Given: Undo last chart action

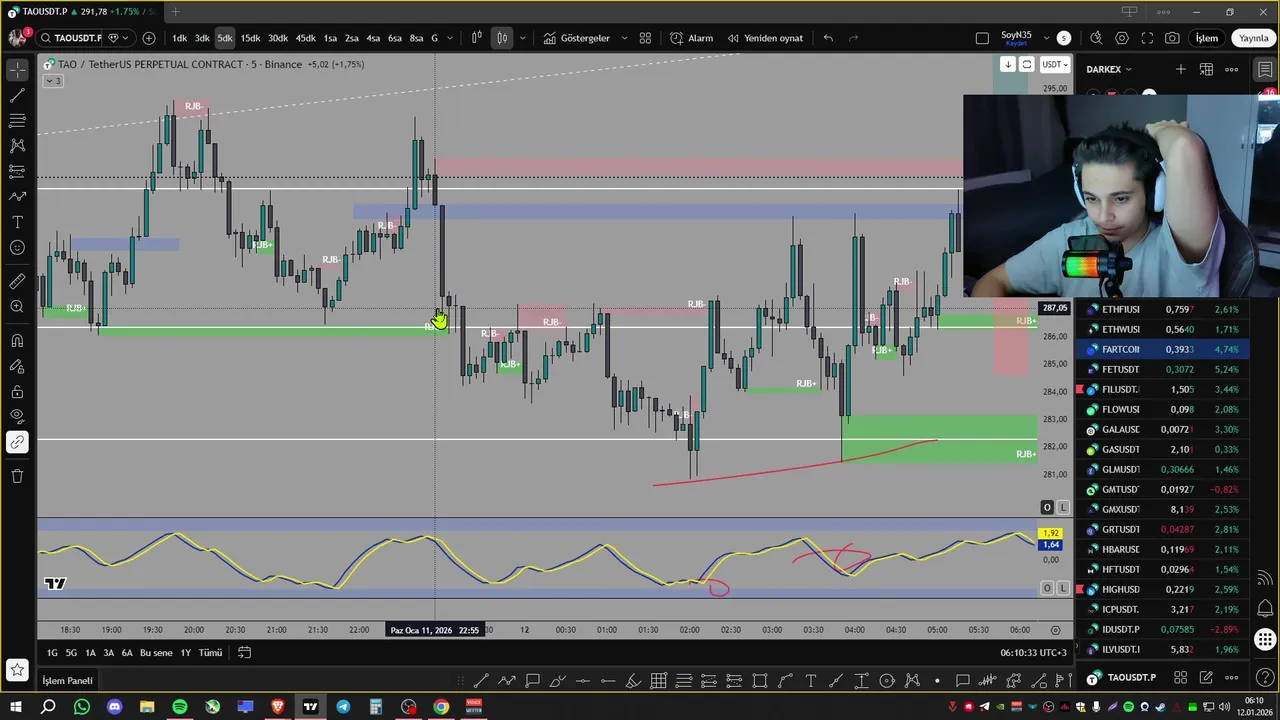Looking at the screenshot, I should (828, 38).
